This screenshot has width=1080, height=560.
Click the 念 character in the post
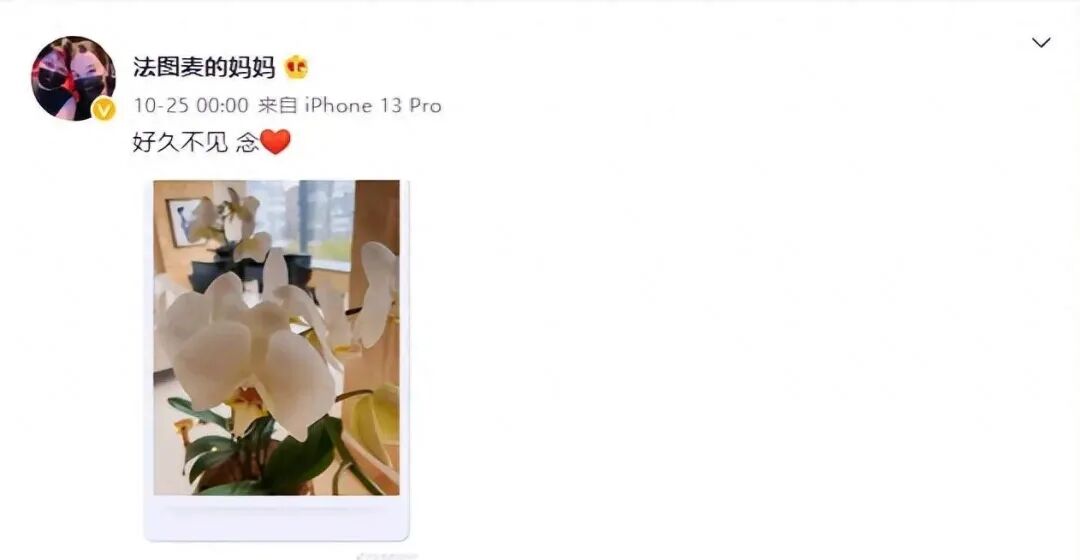click(x=247, y=142)
